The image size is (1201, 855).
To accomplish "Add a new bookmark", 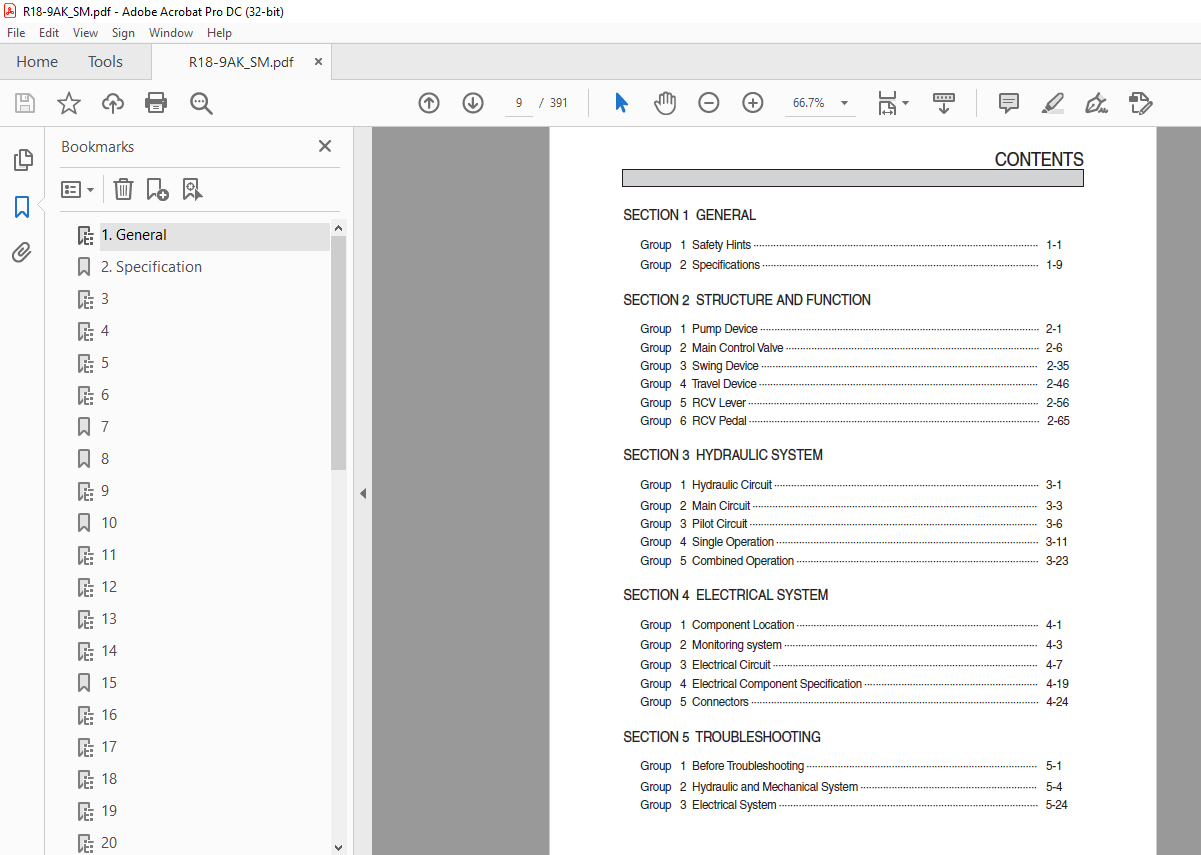I will pos(157,189).
